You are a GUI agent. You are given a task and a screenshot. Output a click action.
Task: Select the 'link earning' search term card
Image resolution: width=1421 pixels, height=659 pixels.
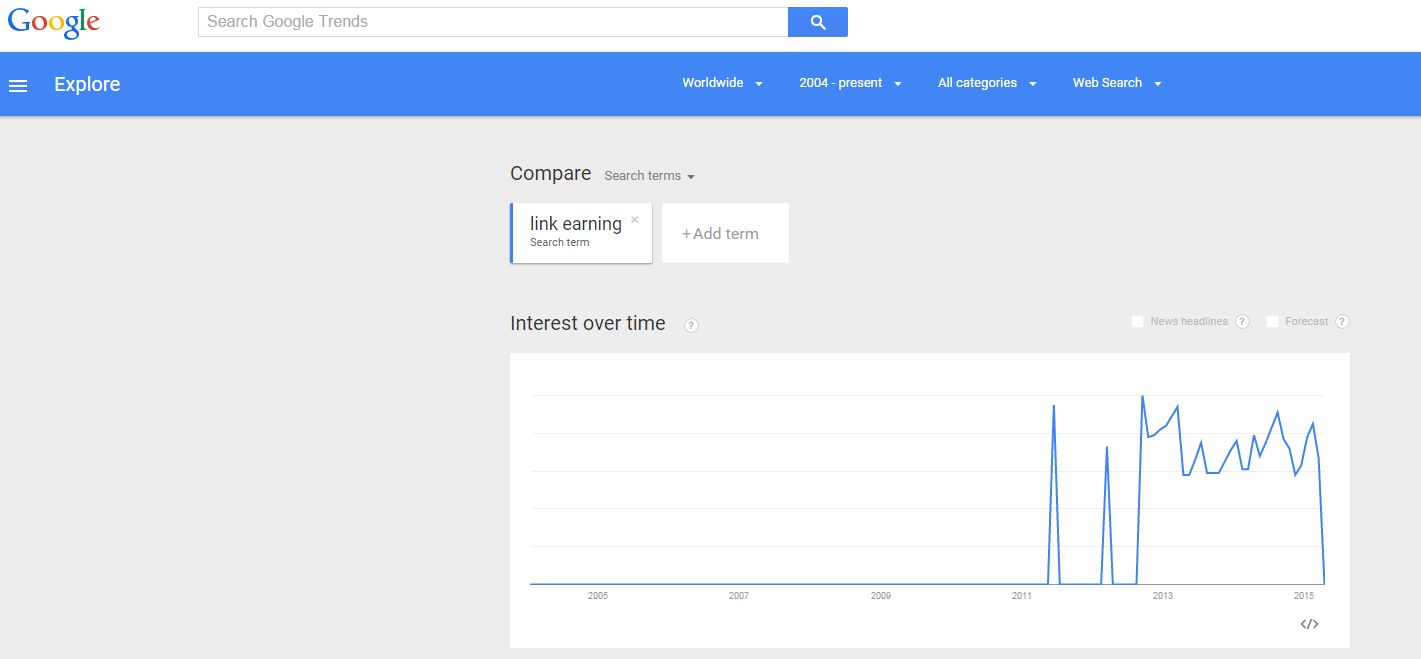[575, 232]
